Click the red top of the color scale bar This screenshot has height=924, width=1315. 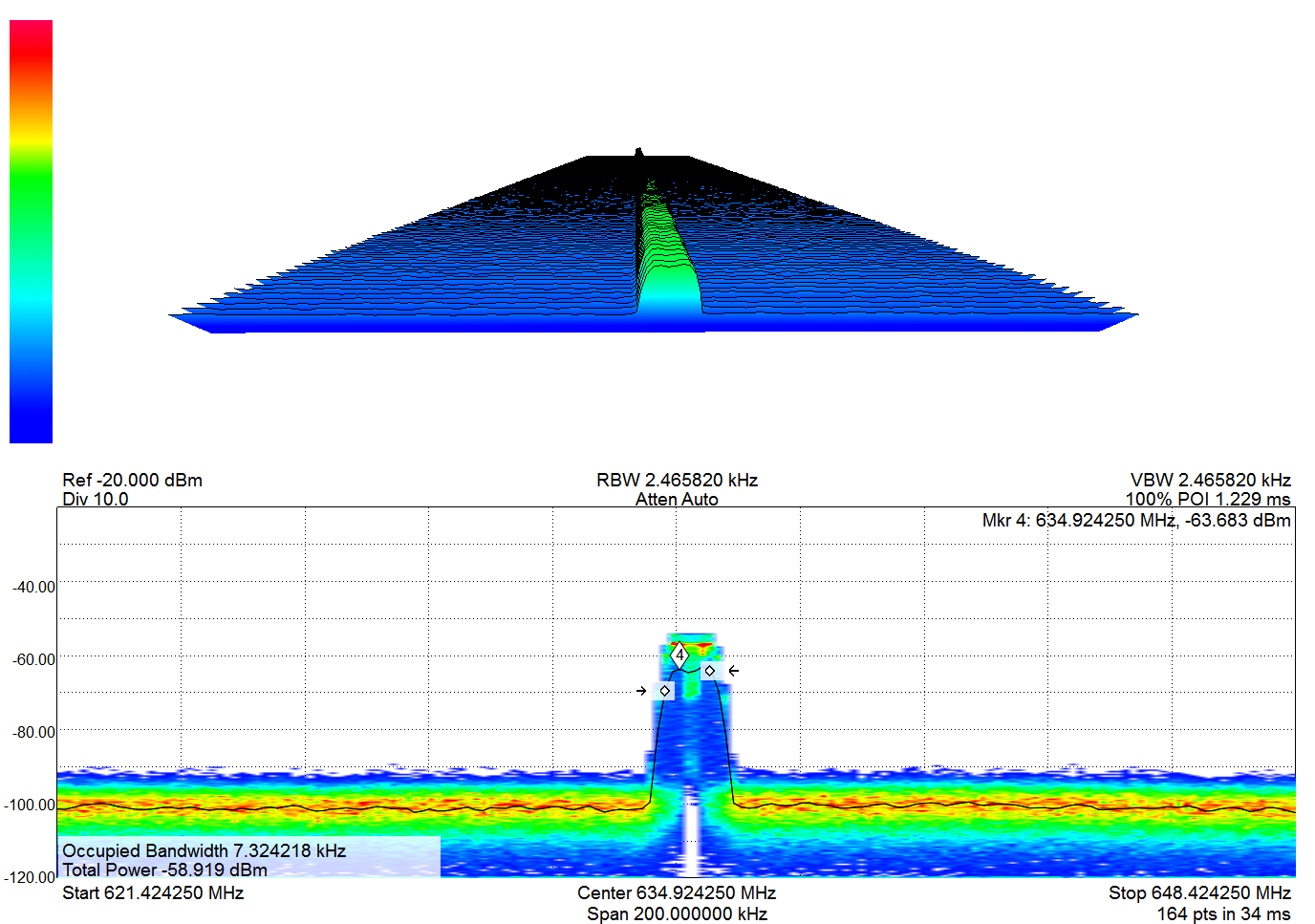tap(31, 38)
